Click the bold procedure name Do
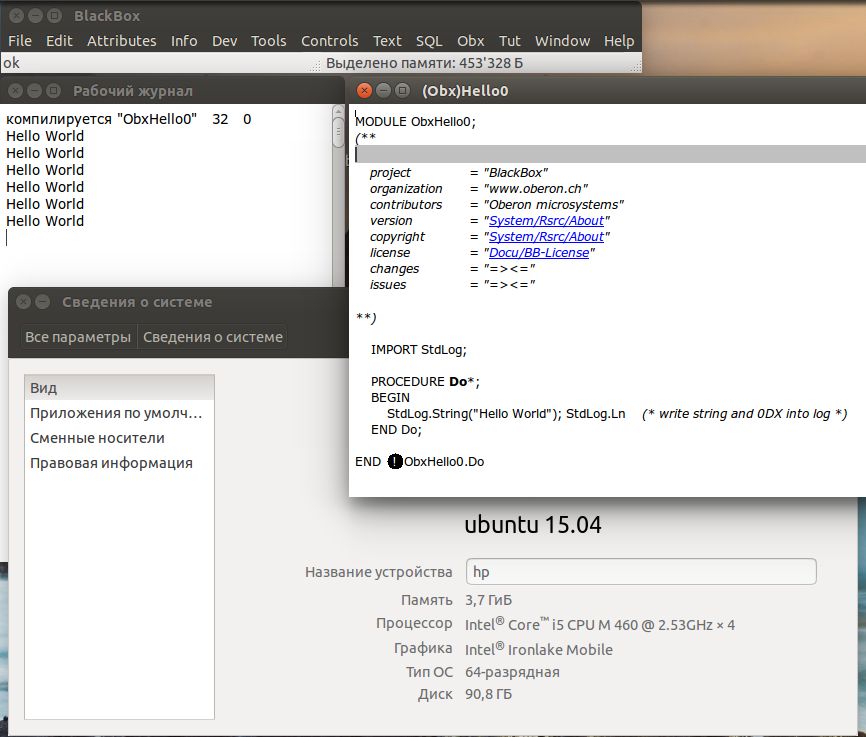This screenshot has width=866, height=737. coord(458,382)
